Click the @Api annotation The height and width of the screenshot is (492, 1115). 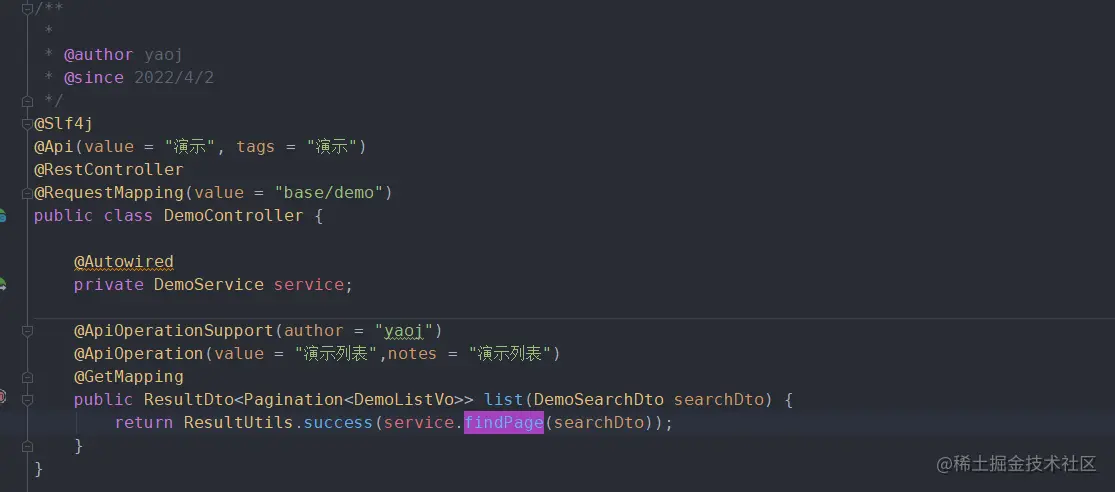coord(54,146)
